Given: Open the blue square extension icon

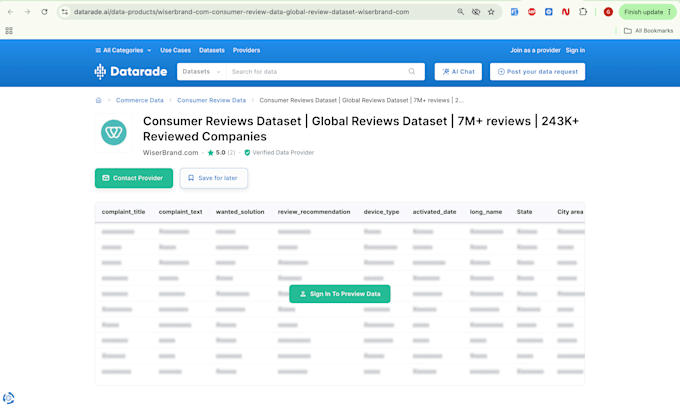Looking at the screenshot, I should (x=549, y=12).
